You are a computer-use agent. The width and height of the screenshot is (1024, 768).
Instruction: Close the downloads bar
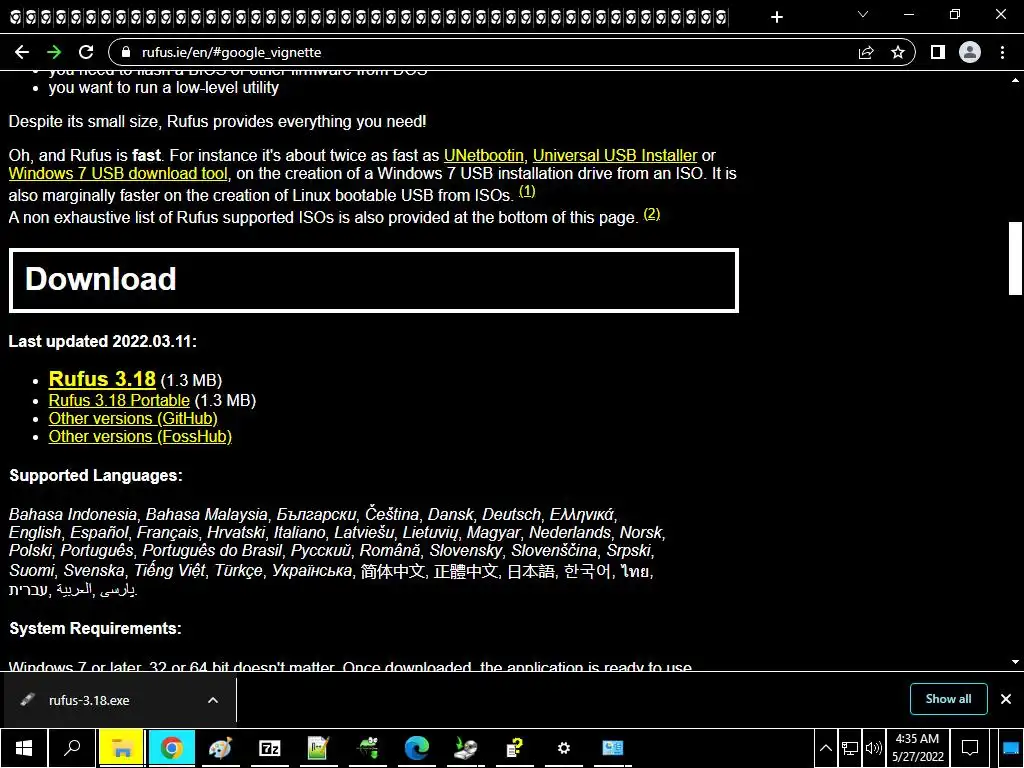pyautogui.click(x=1006, y=699)
